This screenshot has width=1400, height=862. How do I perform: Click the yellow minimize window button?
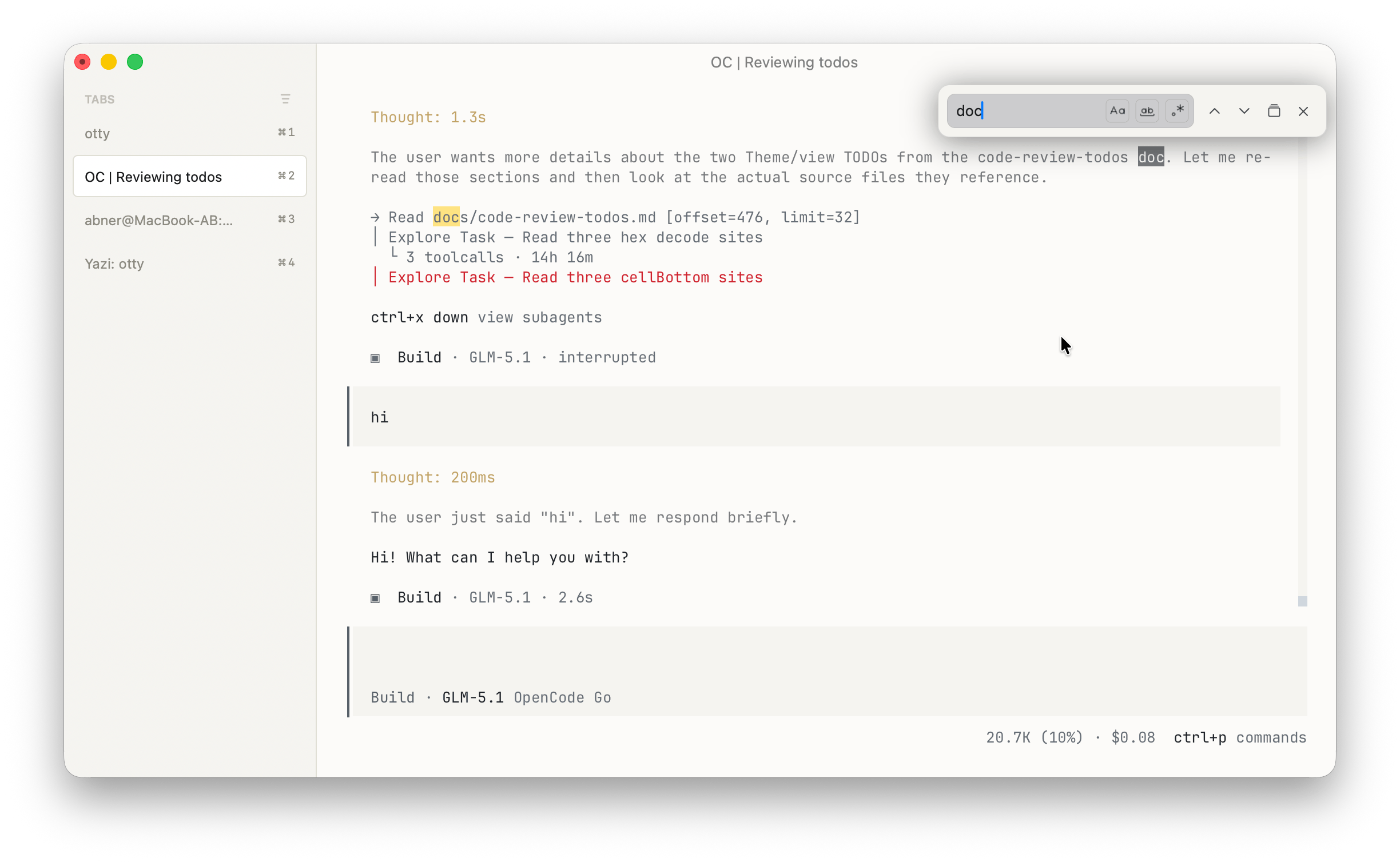coord(109,62)
